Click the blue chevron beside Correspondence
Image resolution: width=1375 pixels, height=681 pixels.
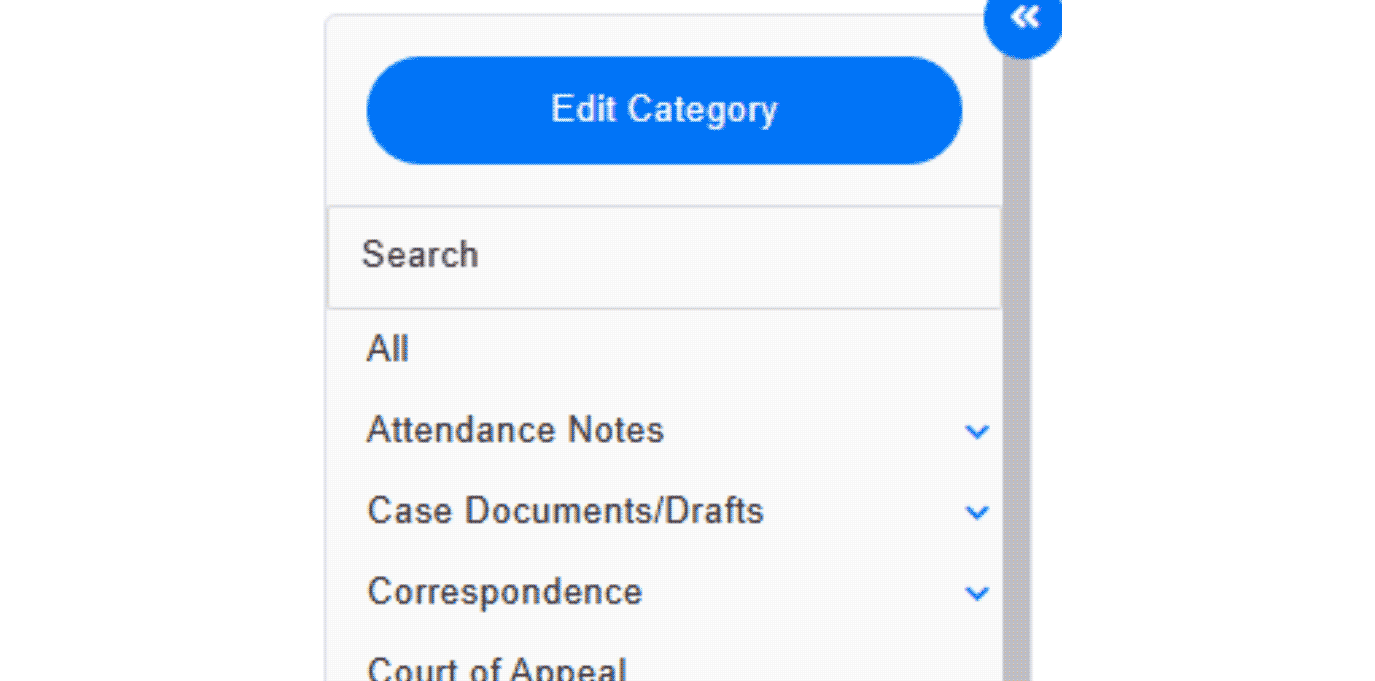pyautogui.click(x=976, y=593)
